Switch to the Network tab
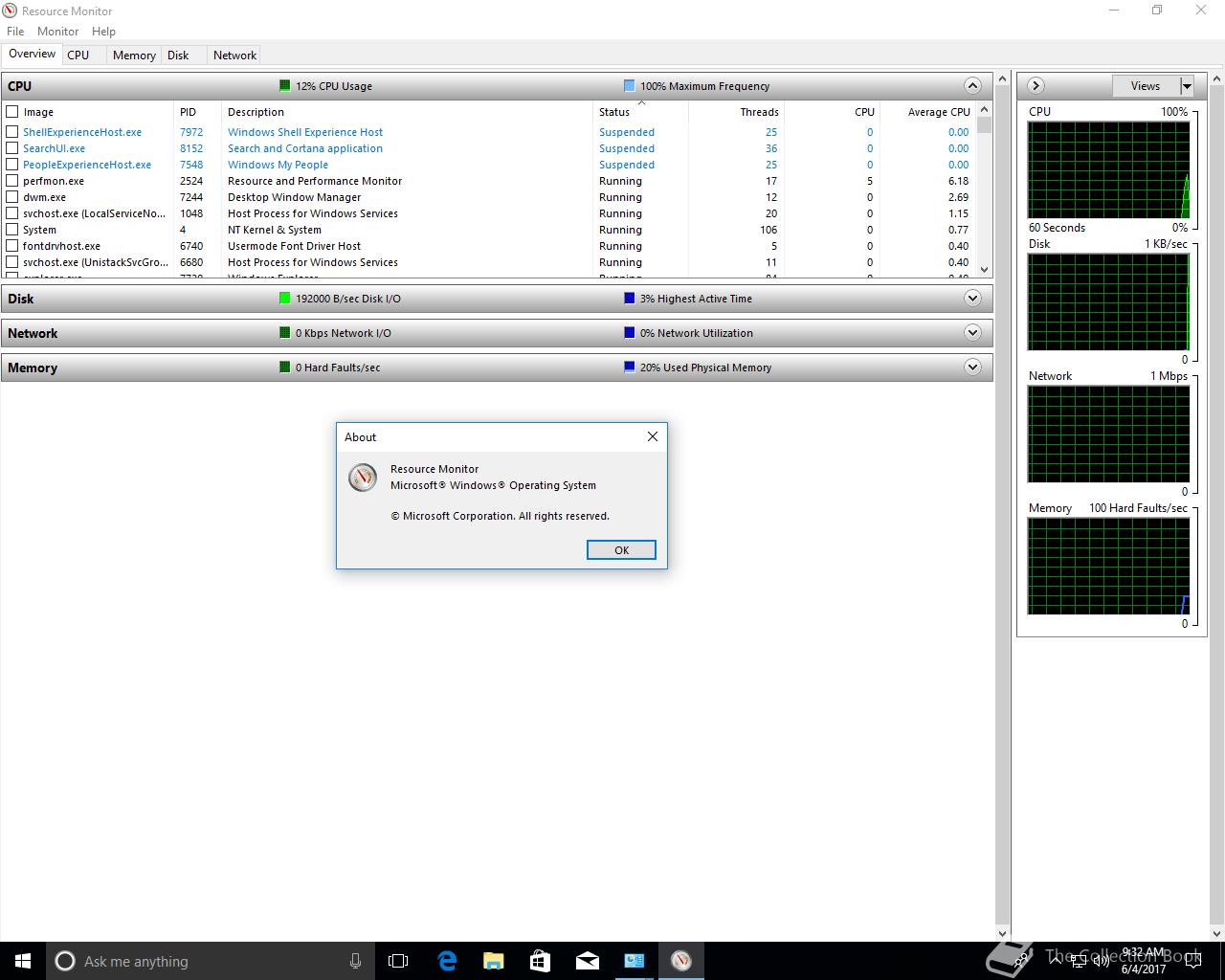The image size is (1225, 980). (x=234, y=56)
